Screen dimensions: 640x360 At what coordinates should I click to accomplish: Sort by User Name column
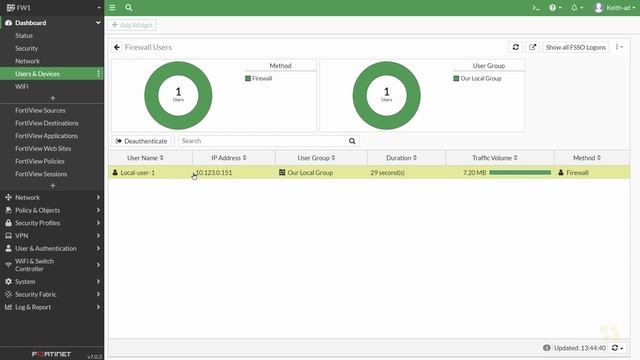point(145,158)
